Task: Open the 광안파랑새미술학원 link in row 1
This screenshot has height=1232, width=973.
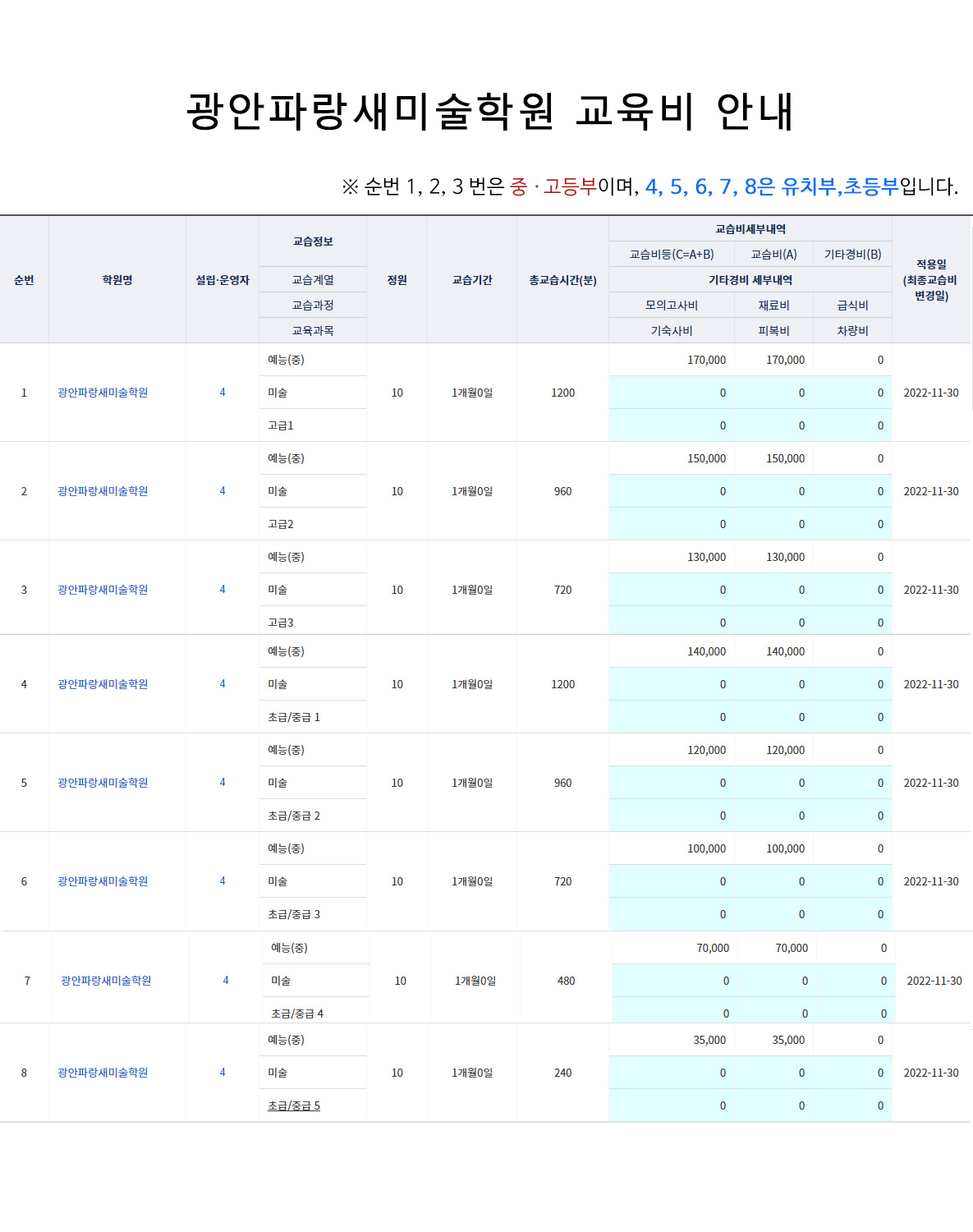Action: [103, 393]
